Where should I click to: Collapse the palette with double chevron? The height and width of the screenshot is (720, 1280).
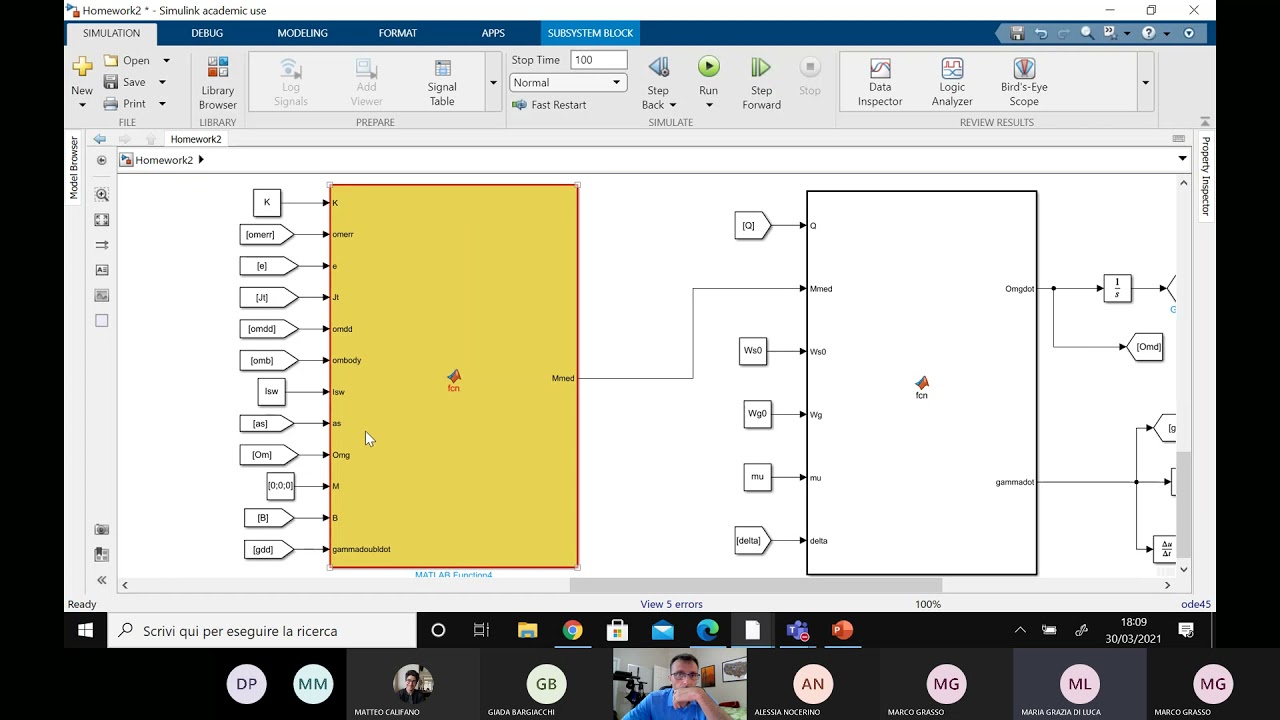[x=101, y=580]
